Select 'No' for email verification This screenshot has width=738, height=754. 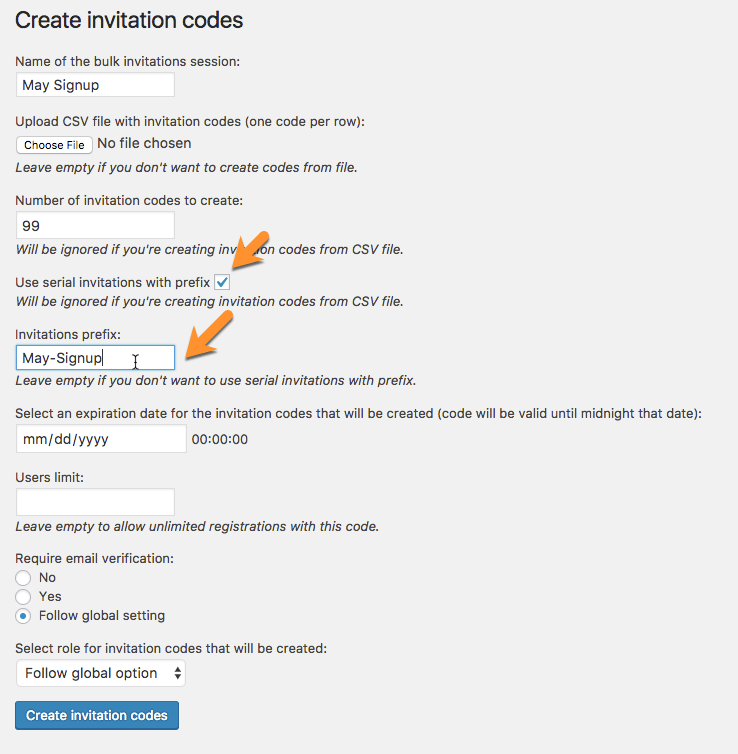click(x=23, y=578)
